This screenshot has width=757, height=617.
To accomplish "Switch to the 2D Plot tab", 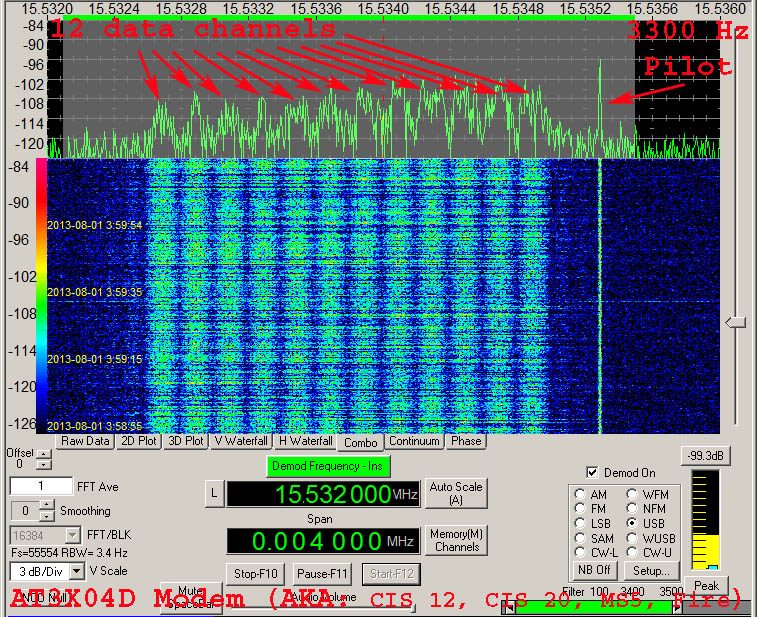I will (139, 441).
